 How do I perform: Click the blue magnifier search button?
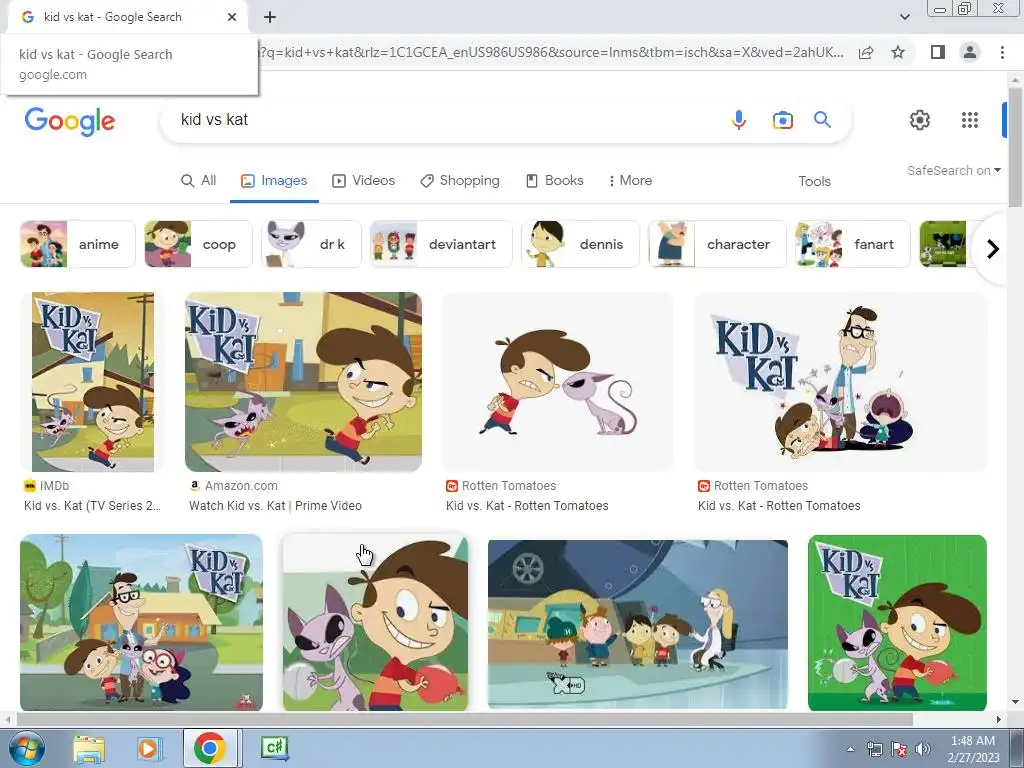822,120
